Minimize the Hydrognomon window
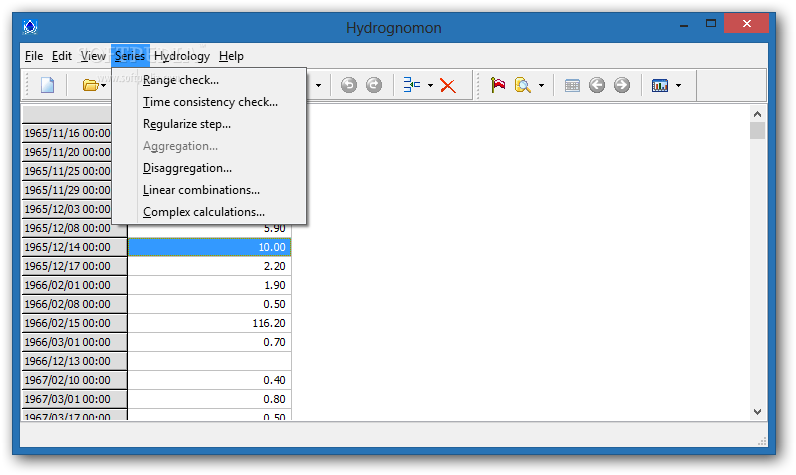 coord(684,24)
